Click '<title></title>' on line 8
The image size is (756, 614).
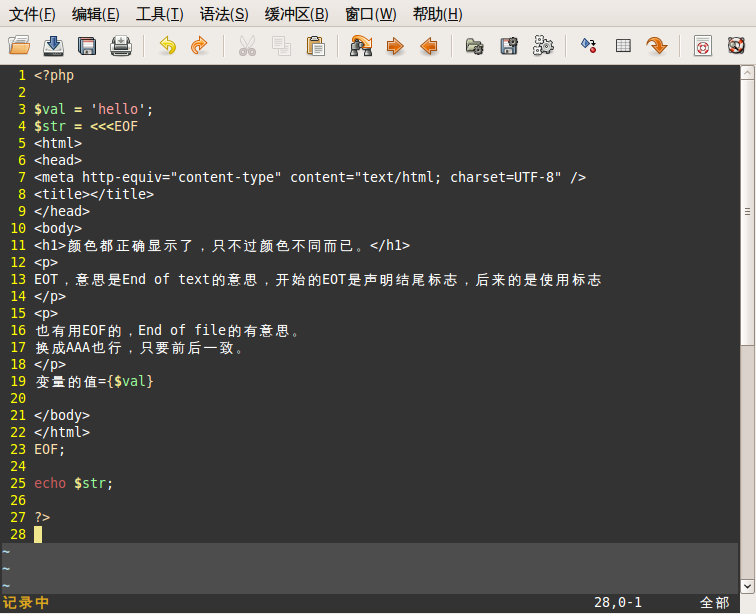click(x=94, y=194)
